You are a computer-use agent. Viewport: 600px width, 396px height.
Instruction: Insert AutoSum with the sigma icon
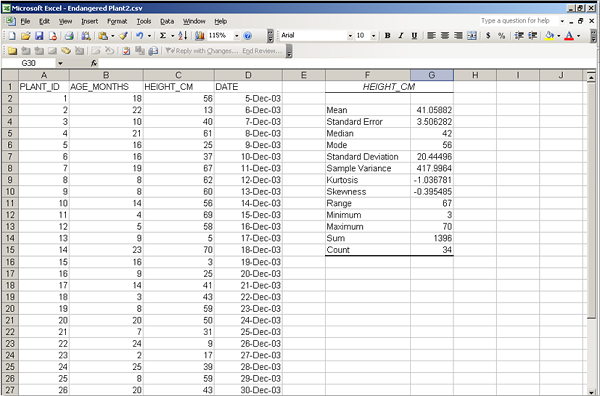click(163, 36)
